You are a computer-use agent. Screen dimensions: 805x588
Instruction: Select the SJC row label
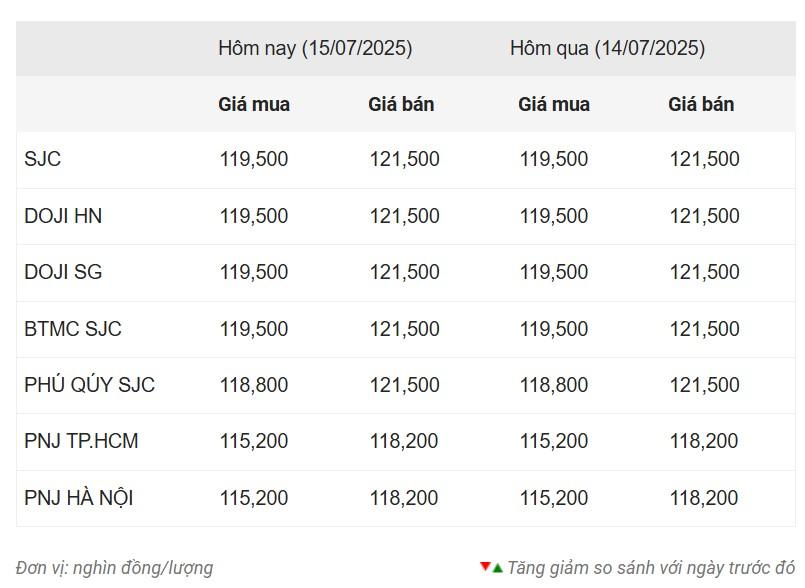(43, 159)
